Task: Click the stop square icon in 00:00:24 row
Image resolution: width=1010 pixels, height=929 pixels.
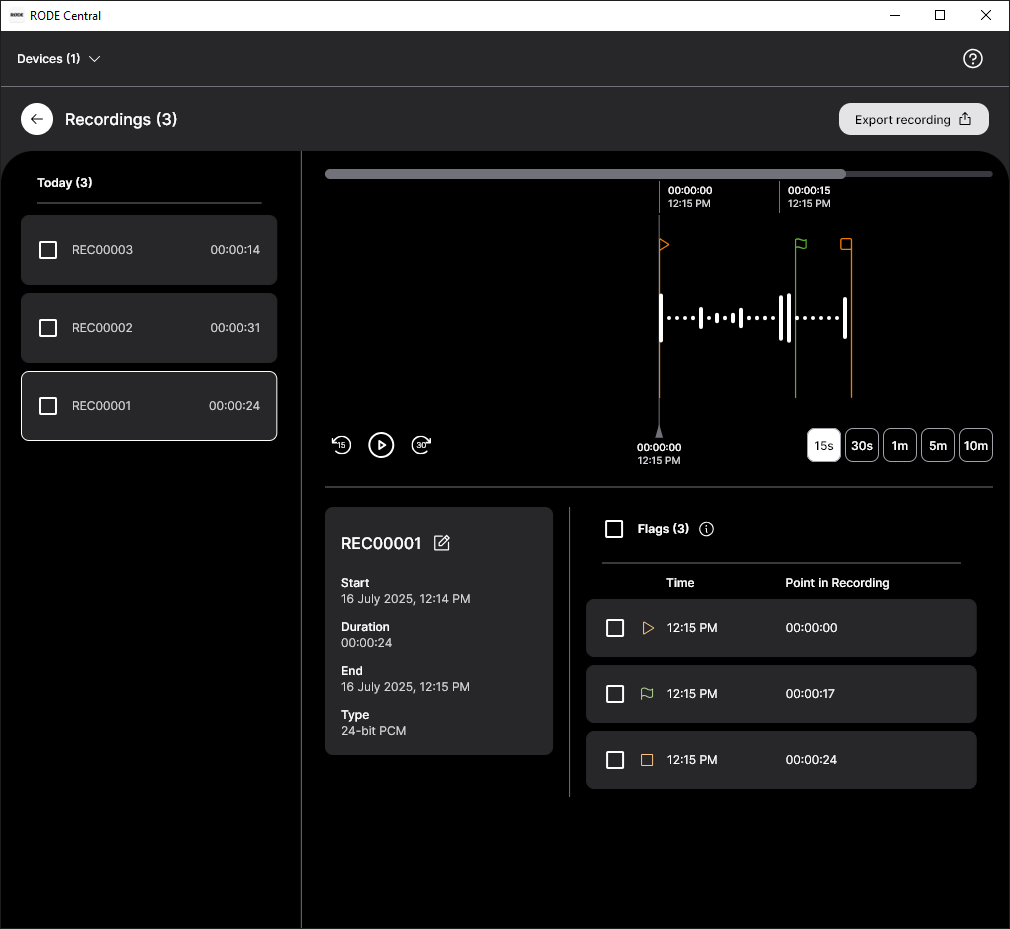Action: pyautogui.click(x=647, y=760)
